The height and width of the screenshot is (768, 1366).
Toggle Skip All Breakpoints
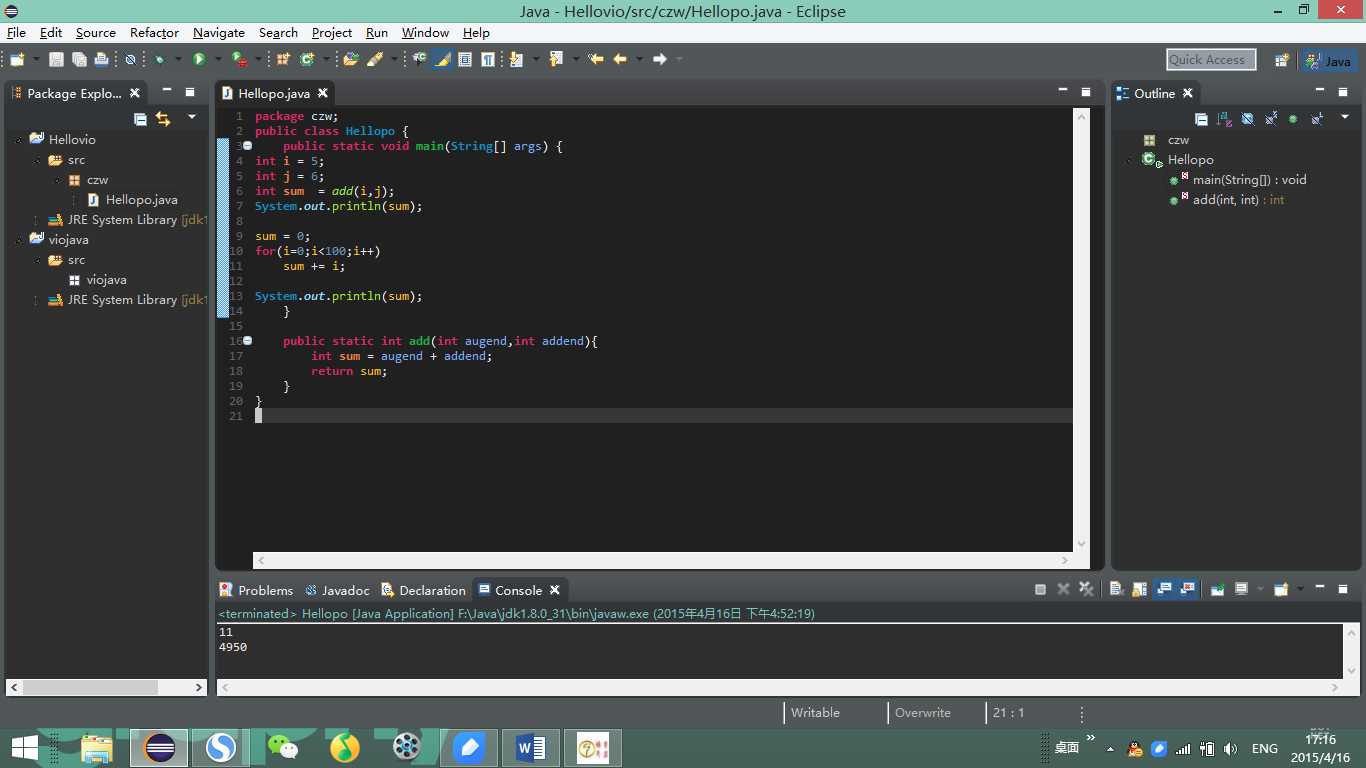130,59
